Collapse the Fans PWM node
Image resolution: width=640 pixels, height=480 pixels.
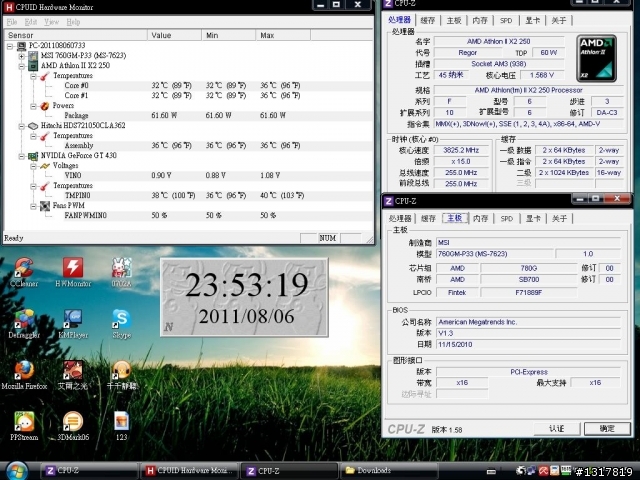33,206
